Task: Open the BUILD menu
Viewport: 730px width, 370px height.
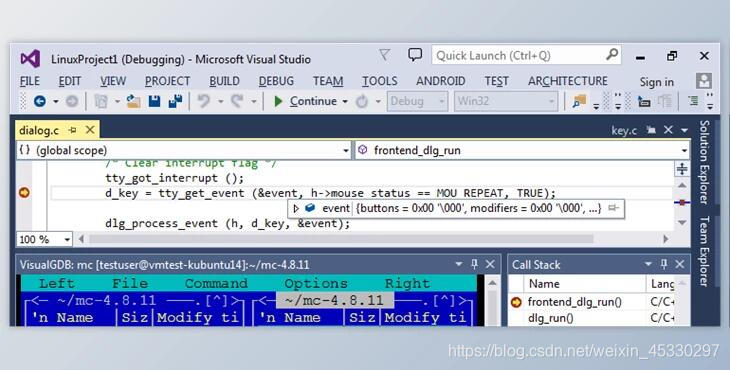Action: coord(224,81)
